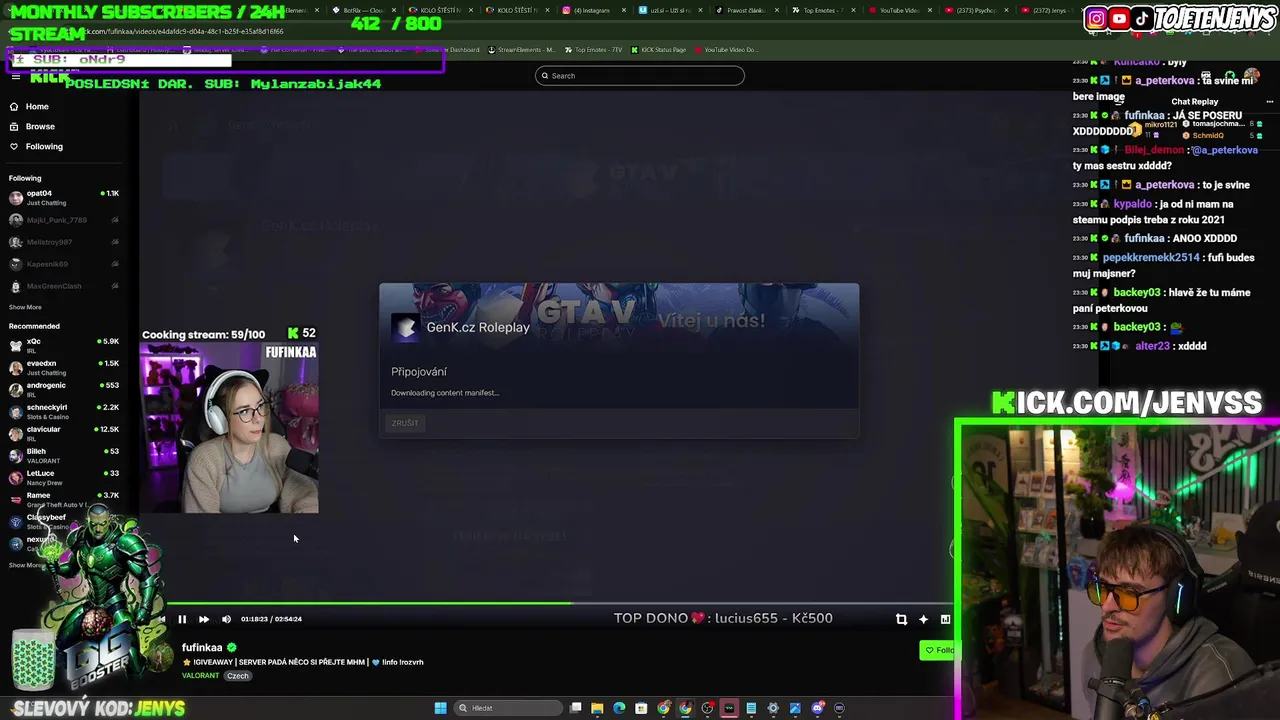Viewport: 1280px width, 720px height.
Task: Click the sparkle icon in player controls
Action: [923, 619]
